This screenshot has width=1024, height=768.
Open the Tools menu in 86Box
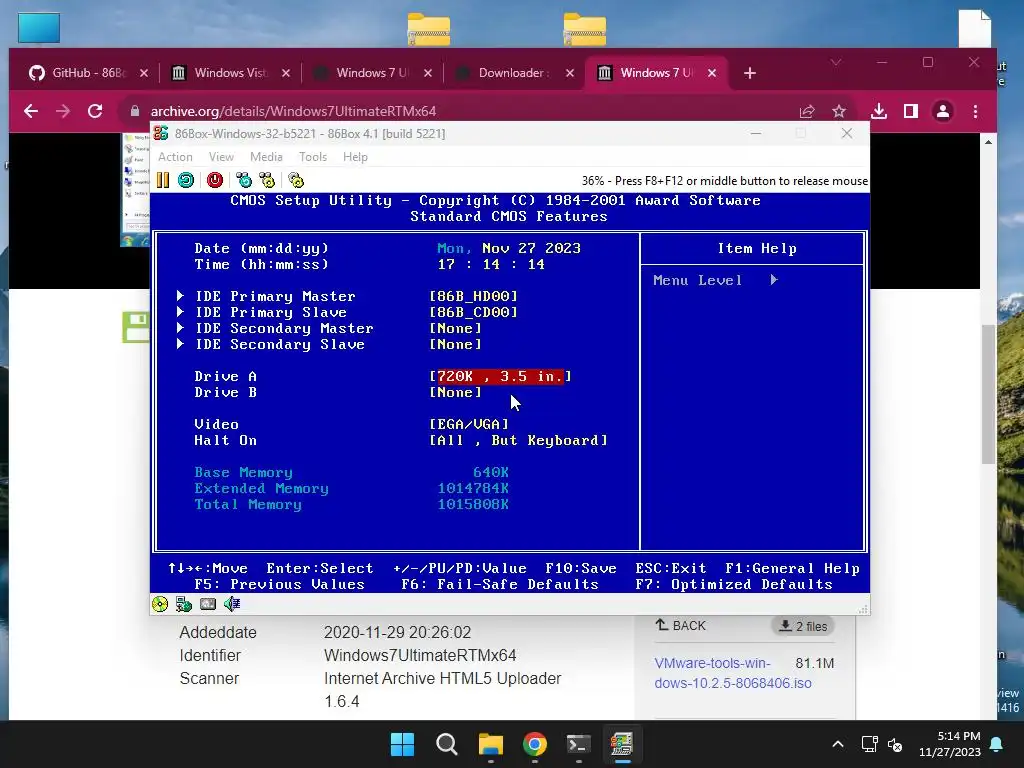[x=312, y=157]
